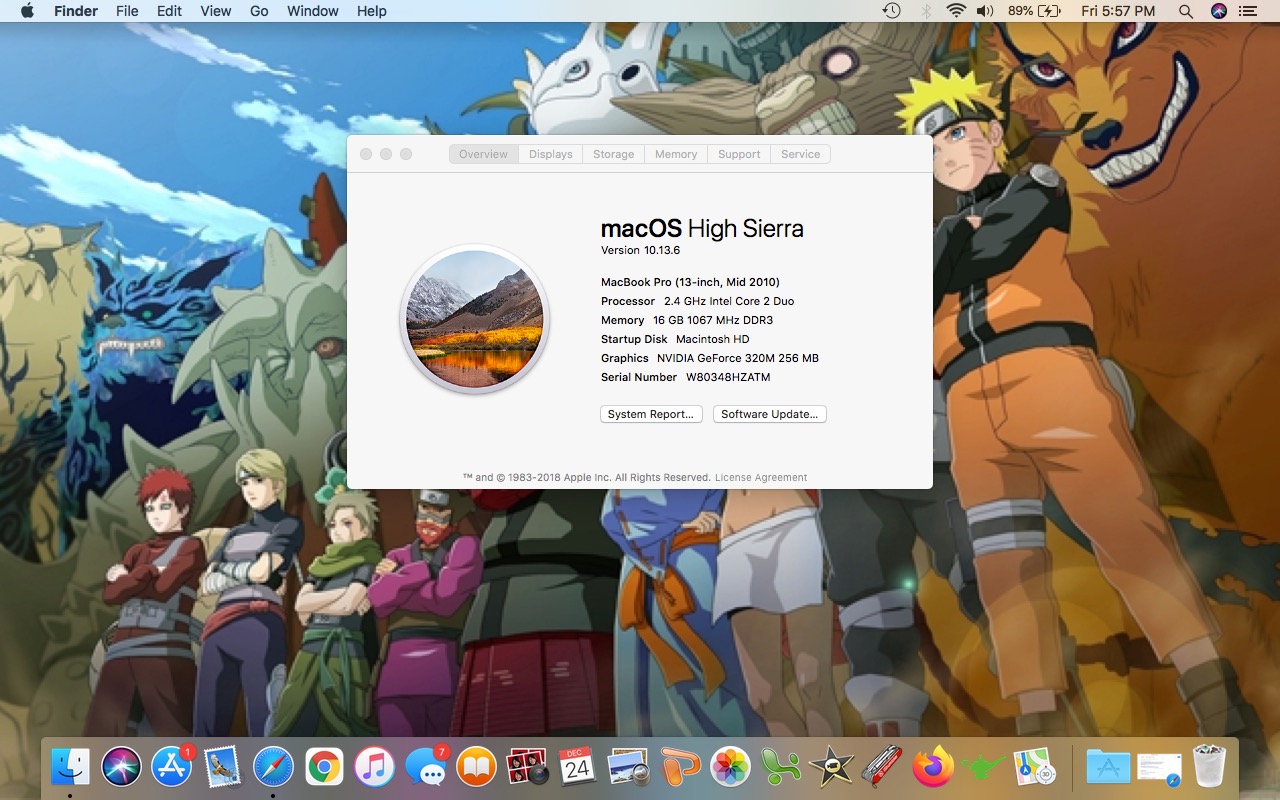Switch to the Support tab
This screenshot has height=800, width=1280.
point(739,154)
